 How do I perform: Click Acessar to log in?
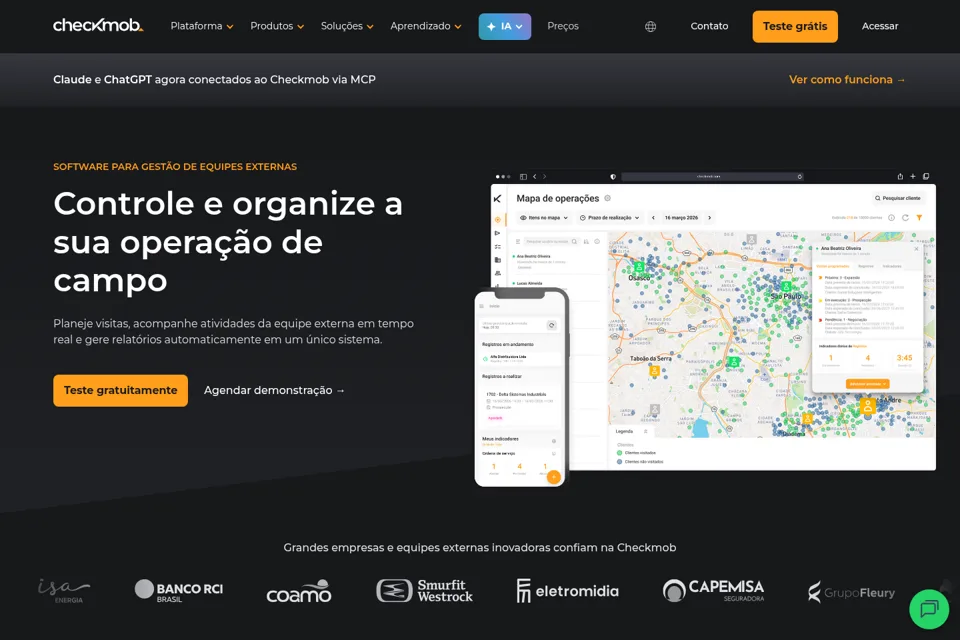click(880, 26)
